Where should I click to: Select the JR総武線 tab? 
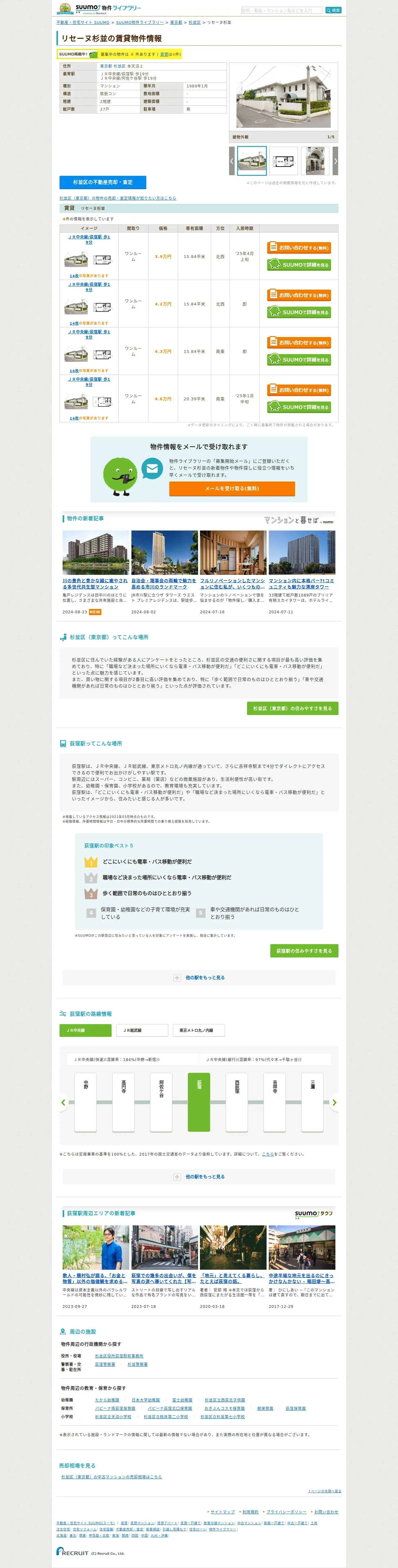(x=142, y=1031)
